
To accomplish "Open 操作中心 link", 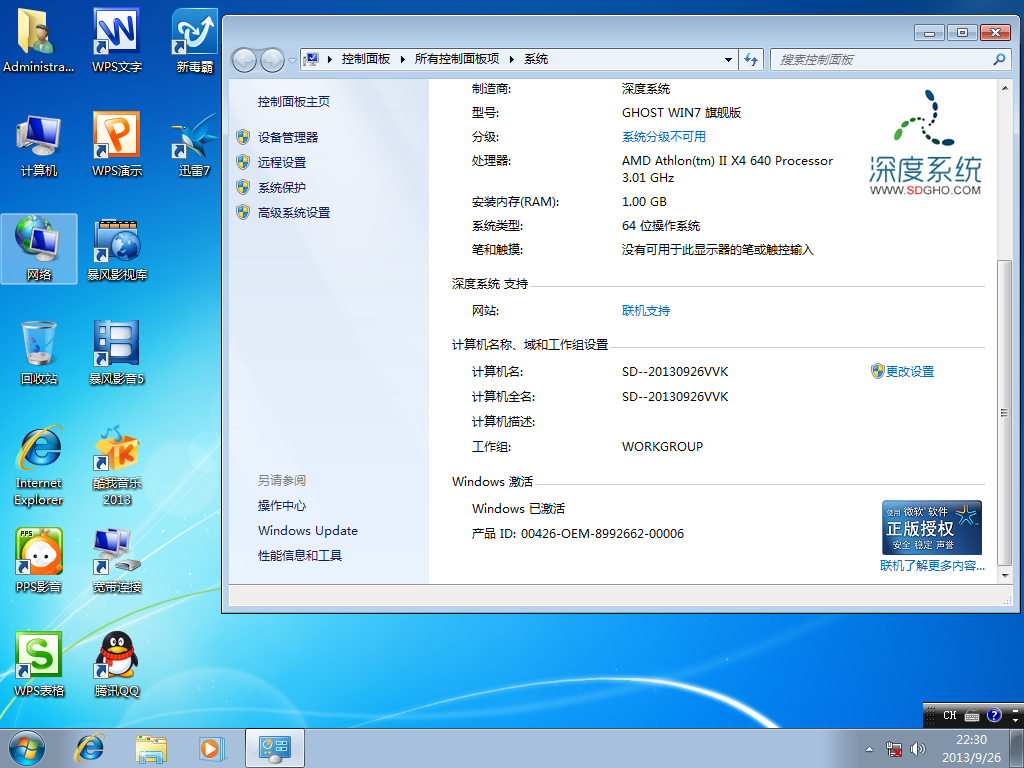I will (282, 506).
